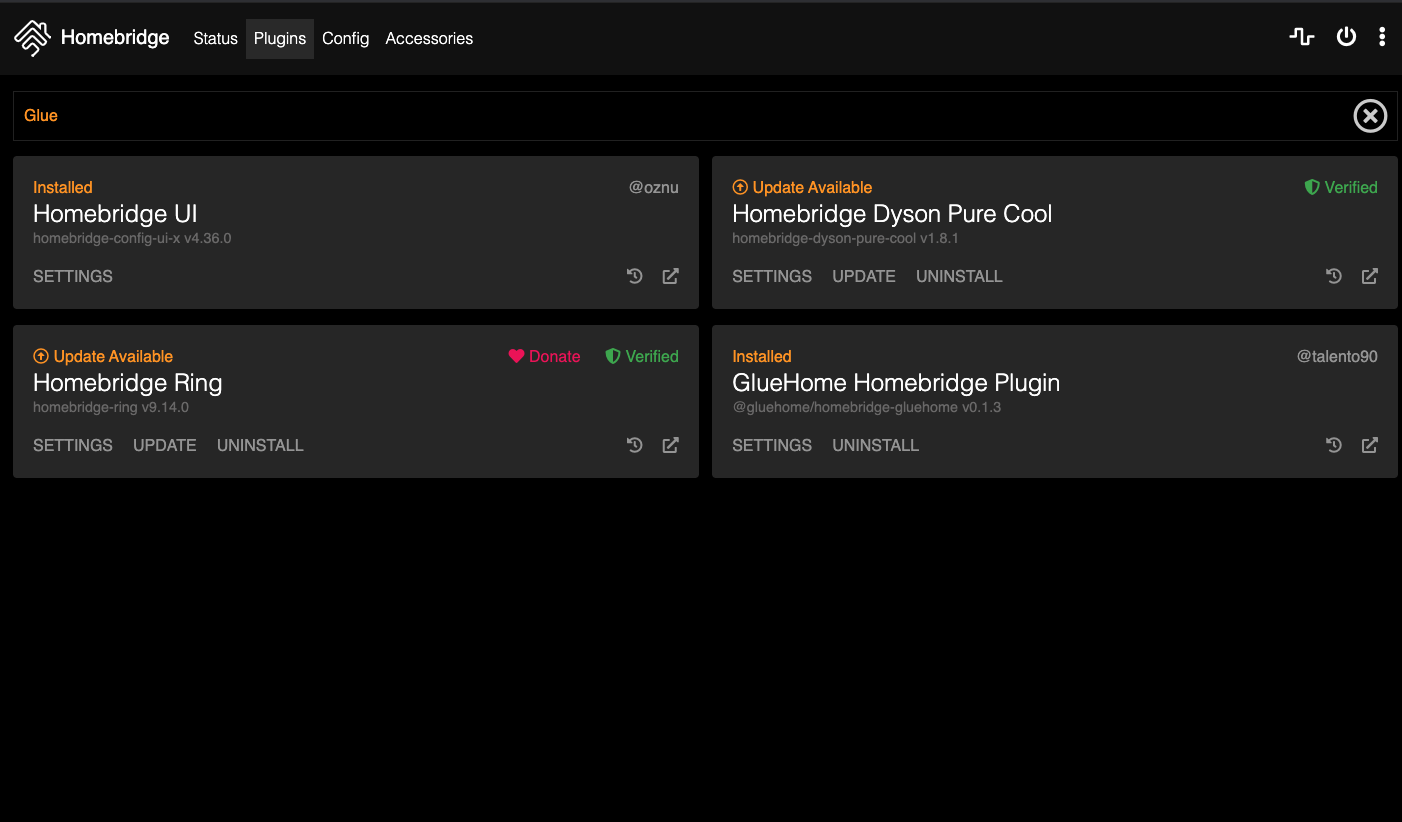
Task: Click Installed label on GlueHome card
Action: [x=762, y=356]
